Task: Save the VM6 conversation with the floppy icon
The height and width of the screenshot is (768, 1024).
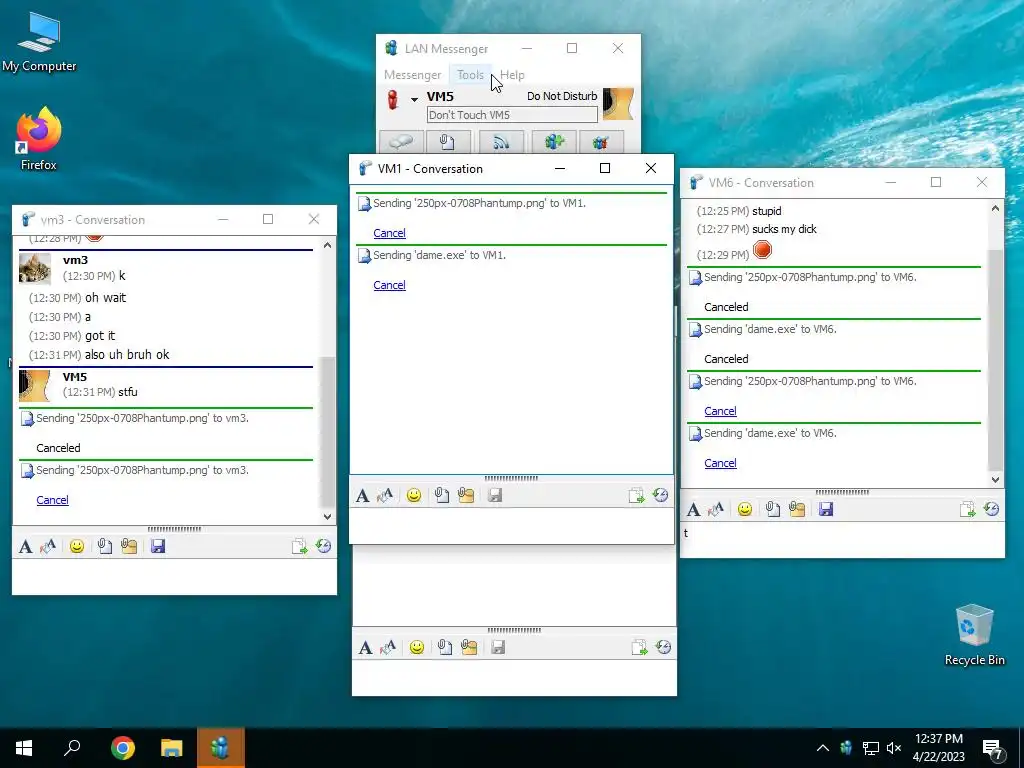Action: click(826, 509)
